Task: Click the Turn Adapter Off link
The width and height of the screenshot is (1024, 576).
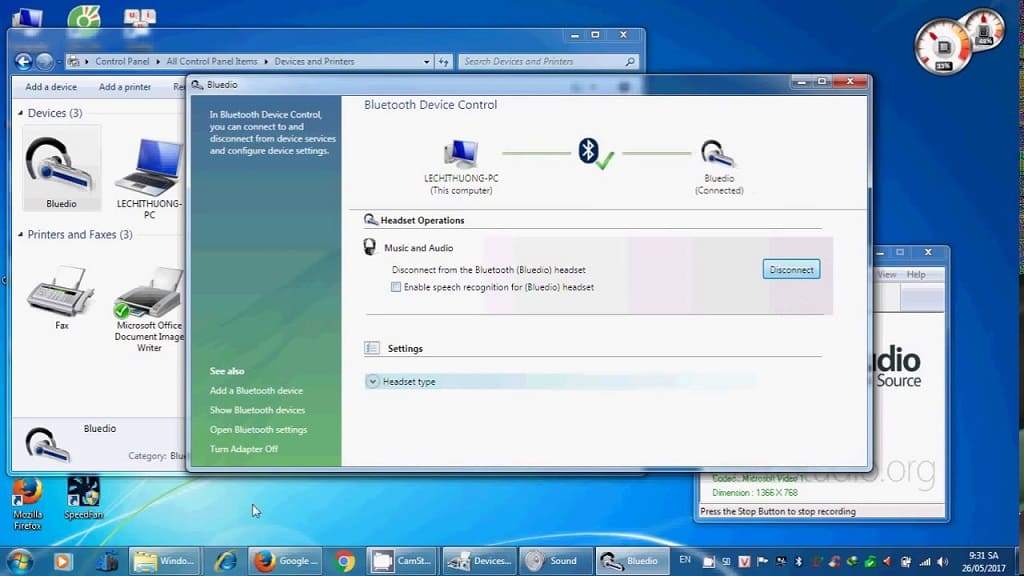Action: point(244,449)
